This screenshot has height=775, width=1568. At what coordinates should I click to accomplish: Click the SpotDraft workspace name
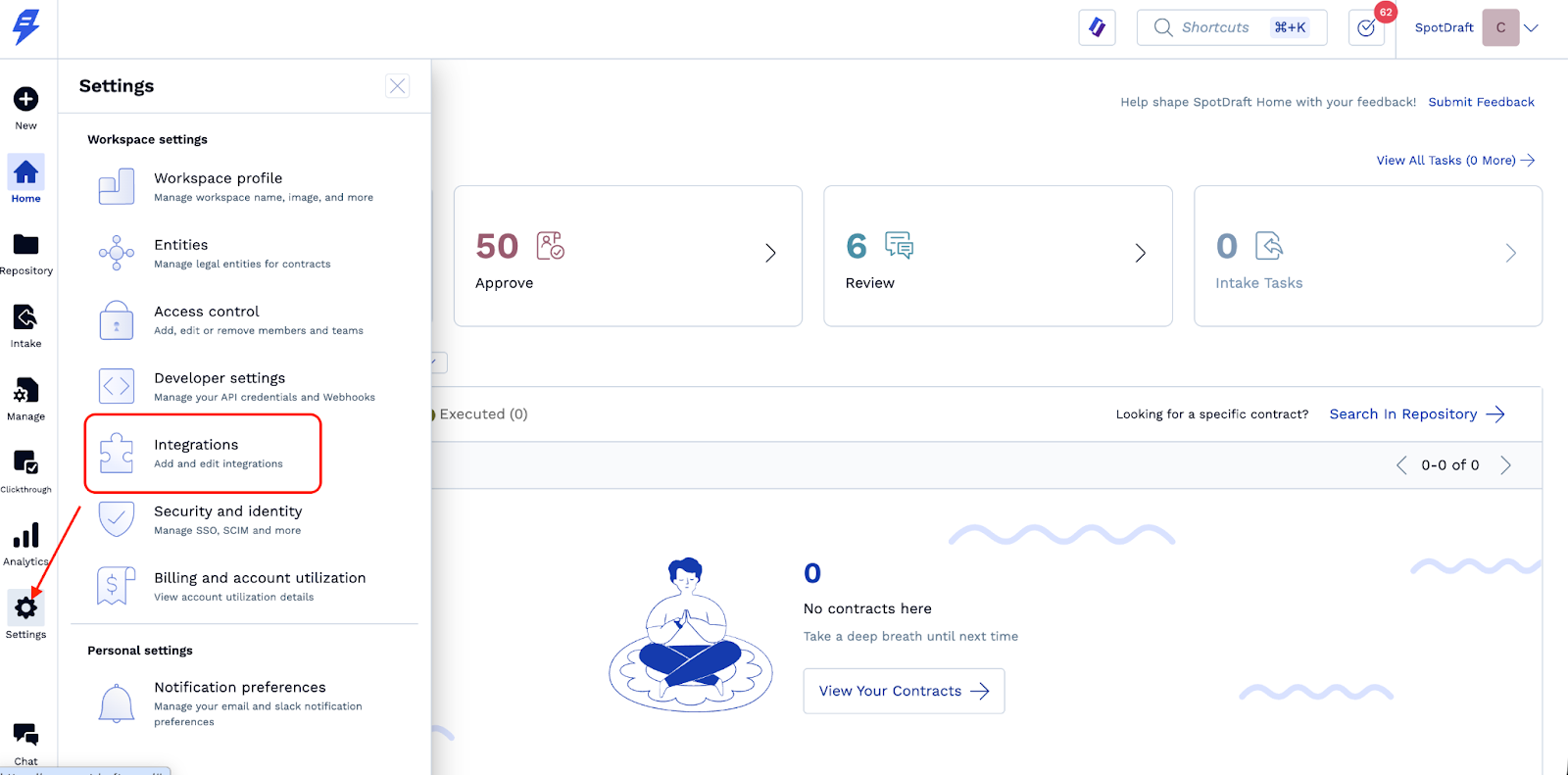point(1444,27)
